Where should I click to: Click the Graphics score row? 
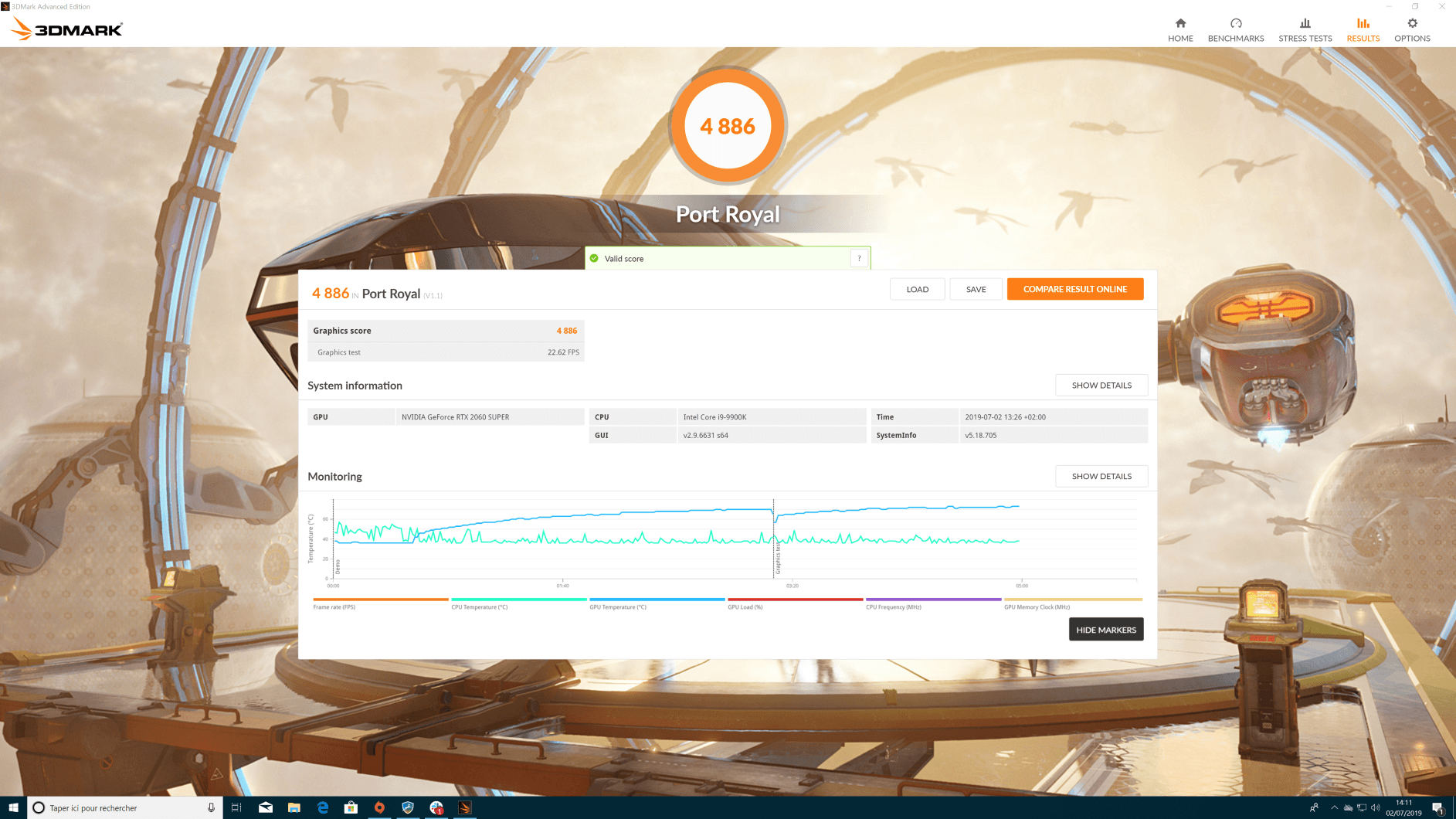tap(446, 331)
